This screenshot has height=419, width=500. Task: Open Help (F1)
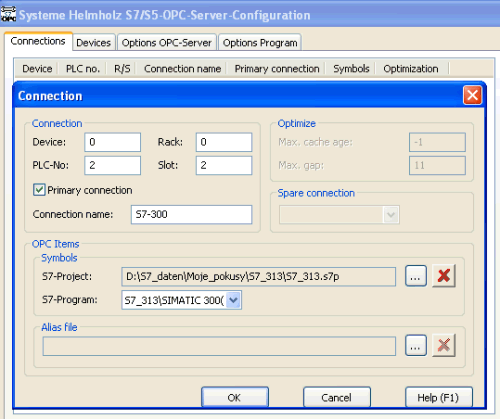click(x=439, y=397)
